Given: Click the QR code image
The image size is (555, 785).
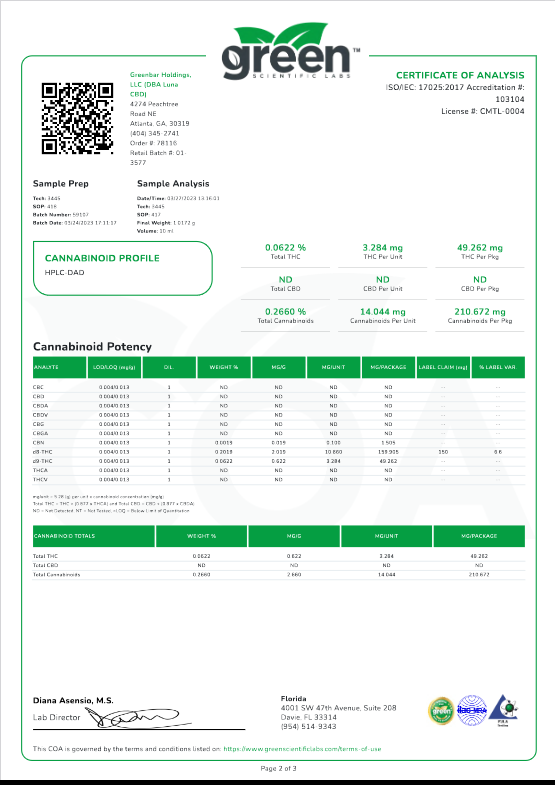Looking at the screenshot, I should [x=78, y=118].
